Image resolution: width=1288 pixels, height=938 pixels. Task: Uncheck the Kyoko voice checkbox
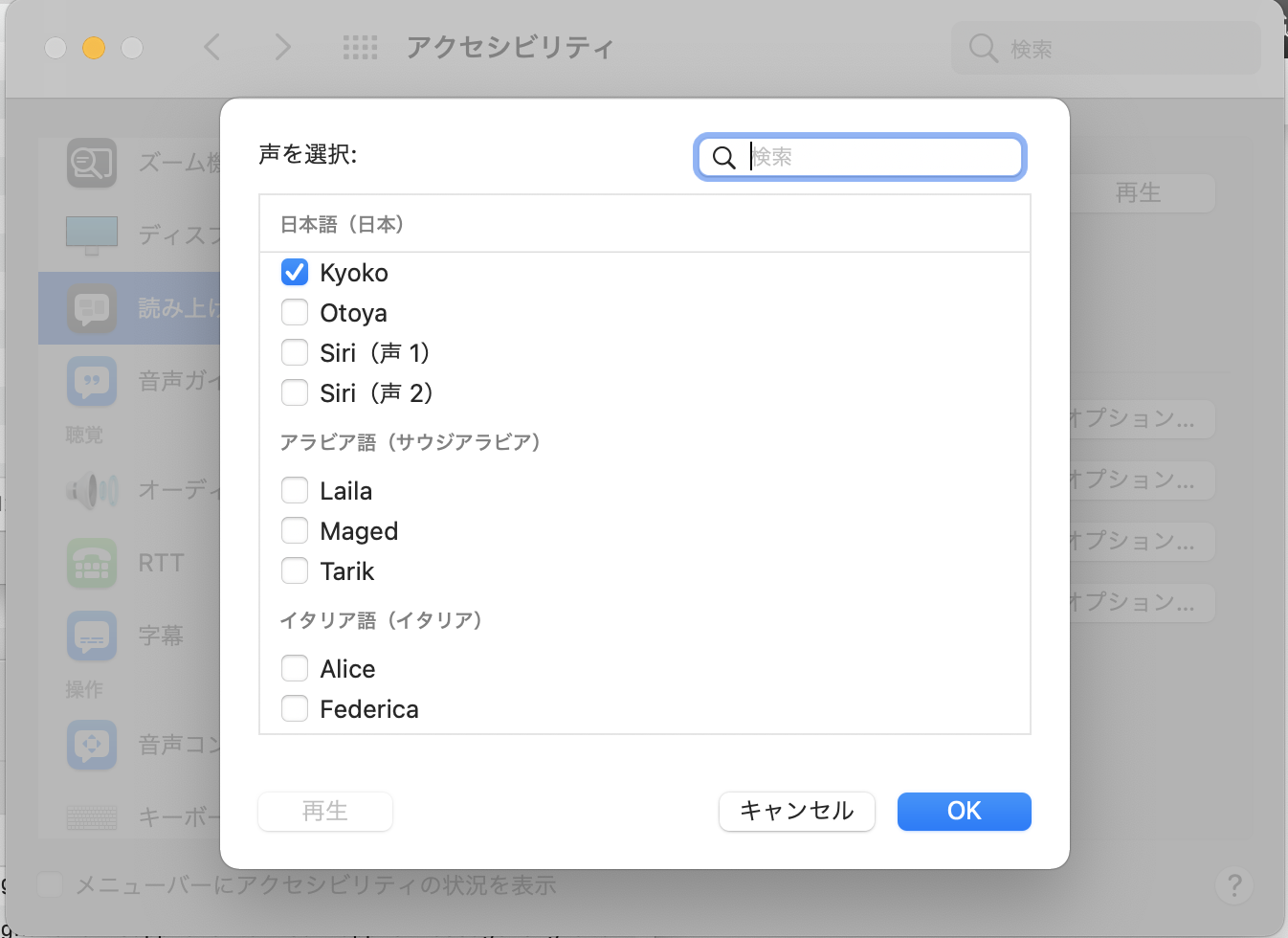click(295, 273)
